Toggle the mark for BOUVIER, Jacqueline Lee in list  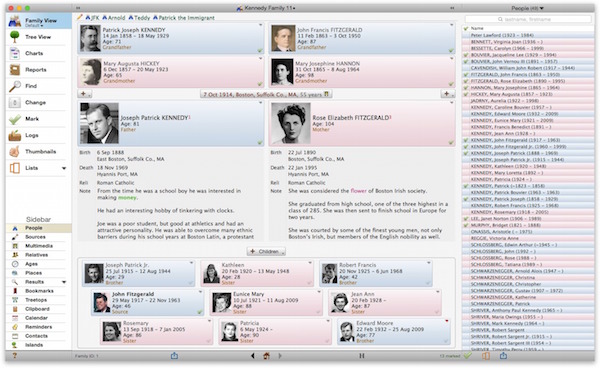click(x=466, y=55)
